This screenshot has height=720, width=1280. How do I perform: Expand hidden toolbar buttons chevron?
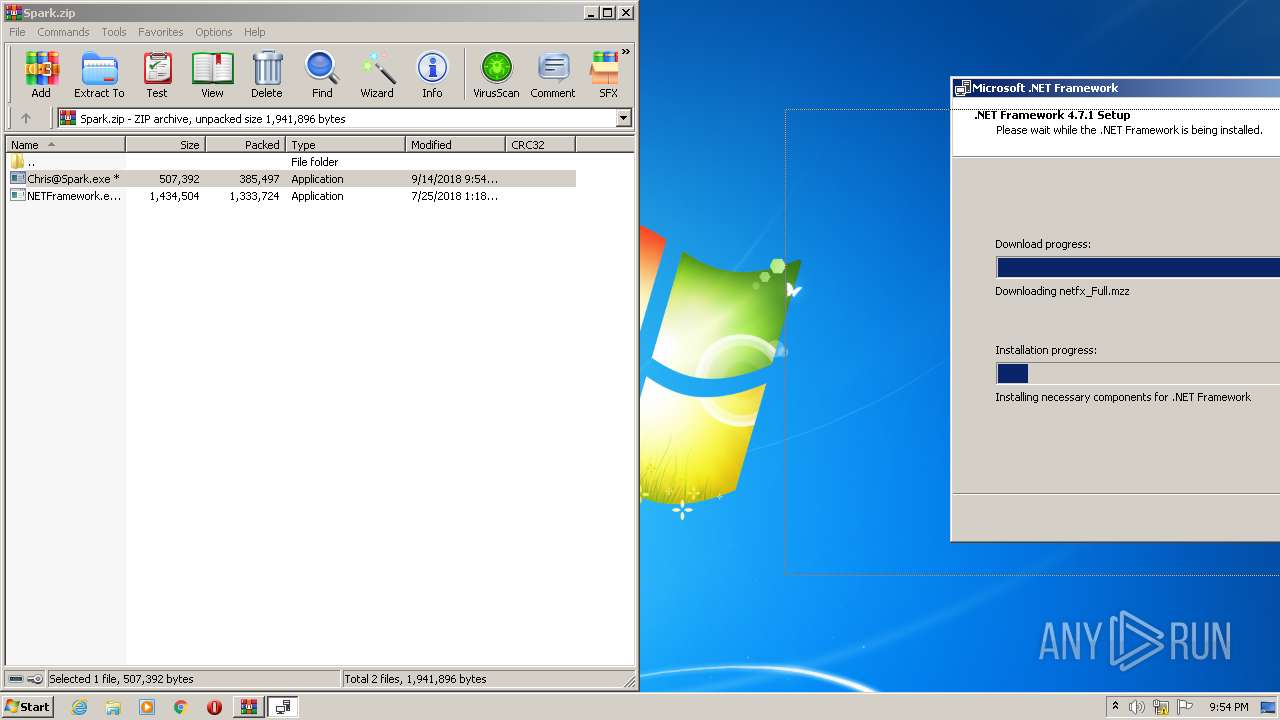point(626,52)
